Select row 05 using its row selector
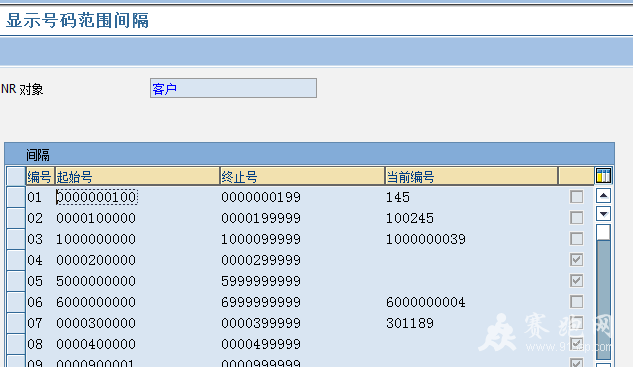Image resolution: width=633 pixels, height=367 pixels. pyautogui.click(x=16, y=281)
